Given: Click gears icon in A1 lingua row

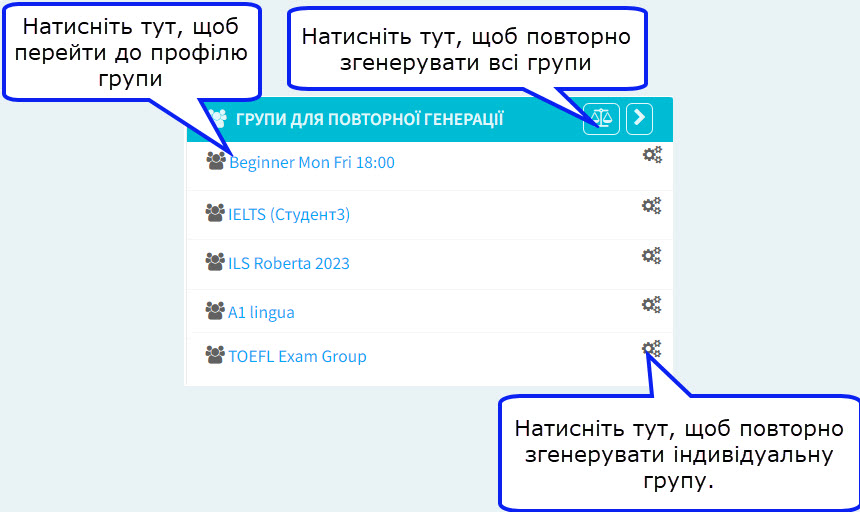Looking at the screenshot, I should pyautogui.click(x=652, y=304).
